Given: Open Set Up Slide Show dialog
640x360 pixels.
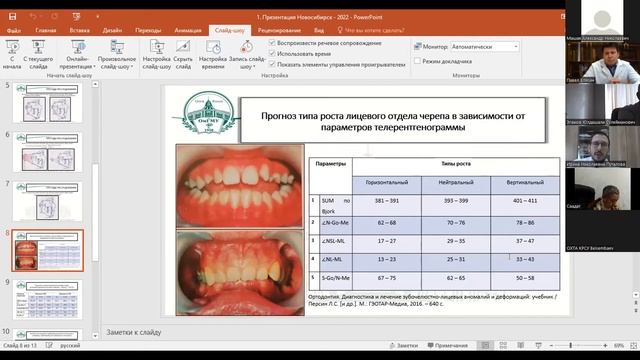Looking at the screenshot, I should [x=157, y=55].
